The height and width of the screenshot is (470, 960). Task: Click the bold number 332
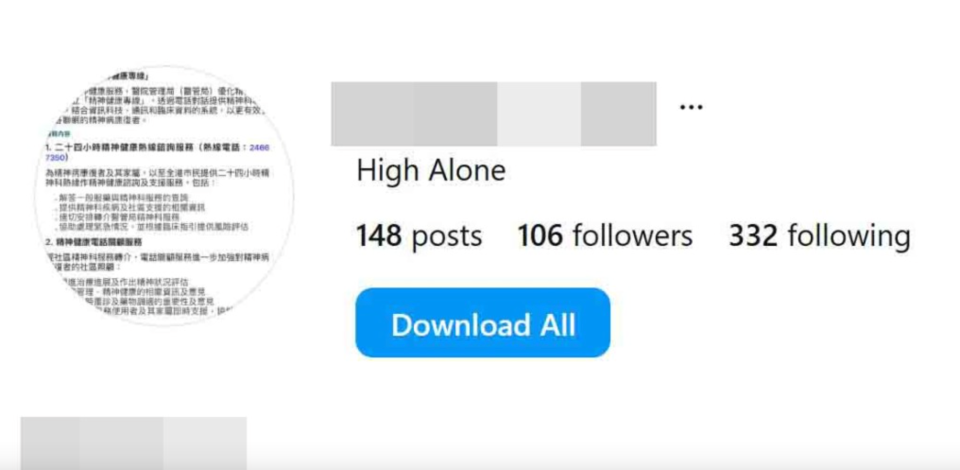(x=753, y=236)
